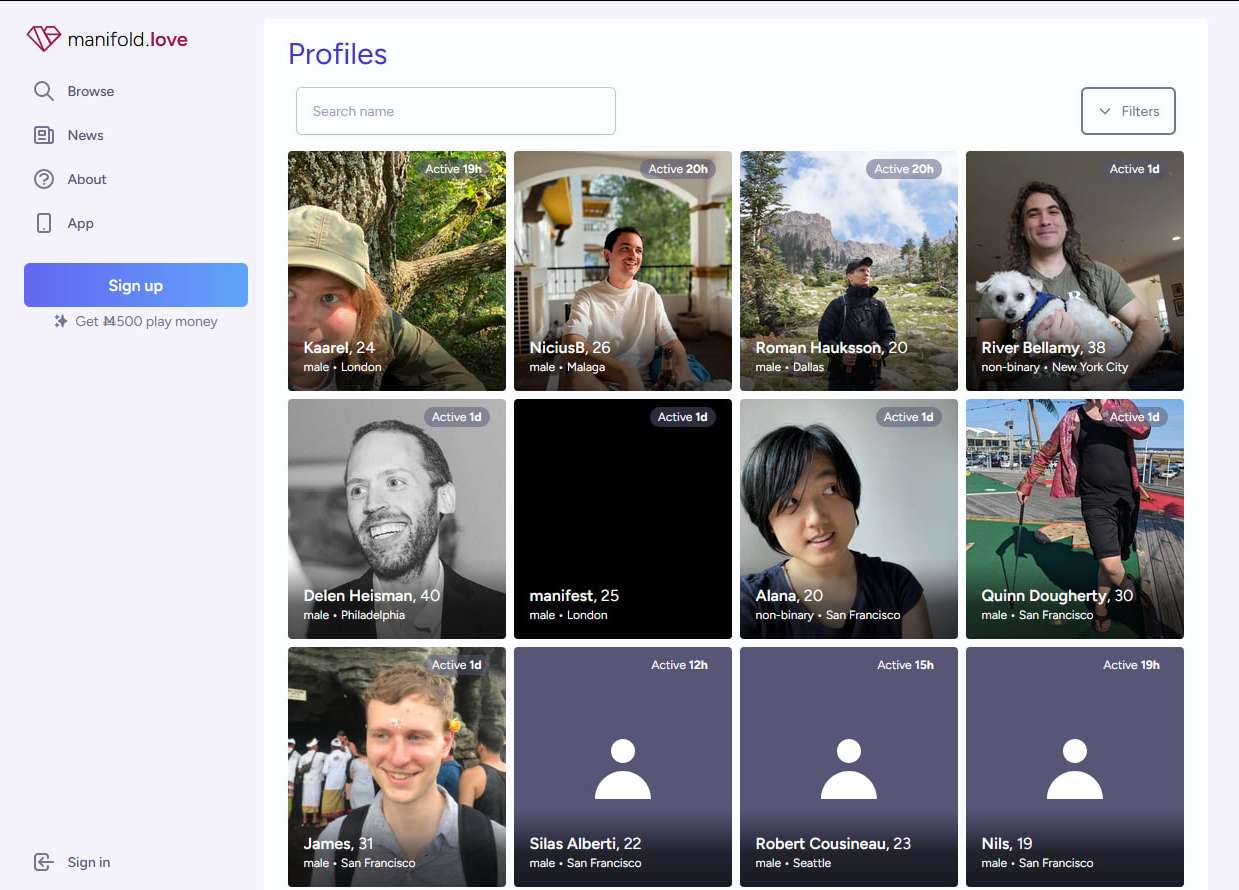
Task: Click the name 'Silas Alberti, 22'
Action: click(x=585, y=844)
